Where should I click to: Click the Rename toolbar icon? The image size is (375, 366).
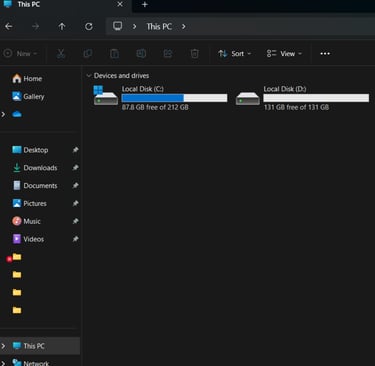[141, 53]
